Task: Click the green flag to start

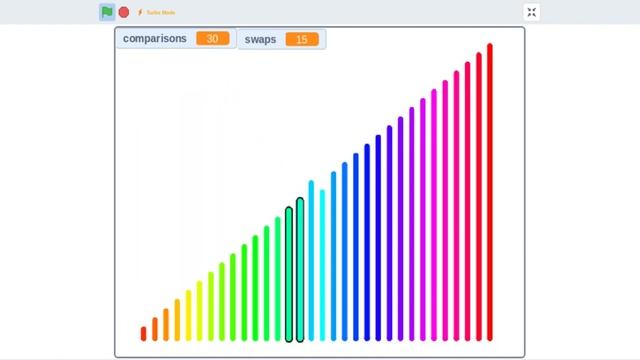Action: 107,12
